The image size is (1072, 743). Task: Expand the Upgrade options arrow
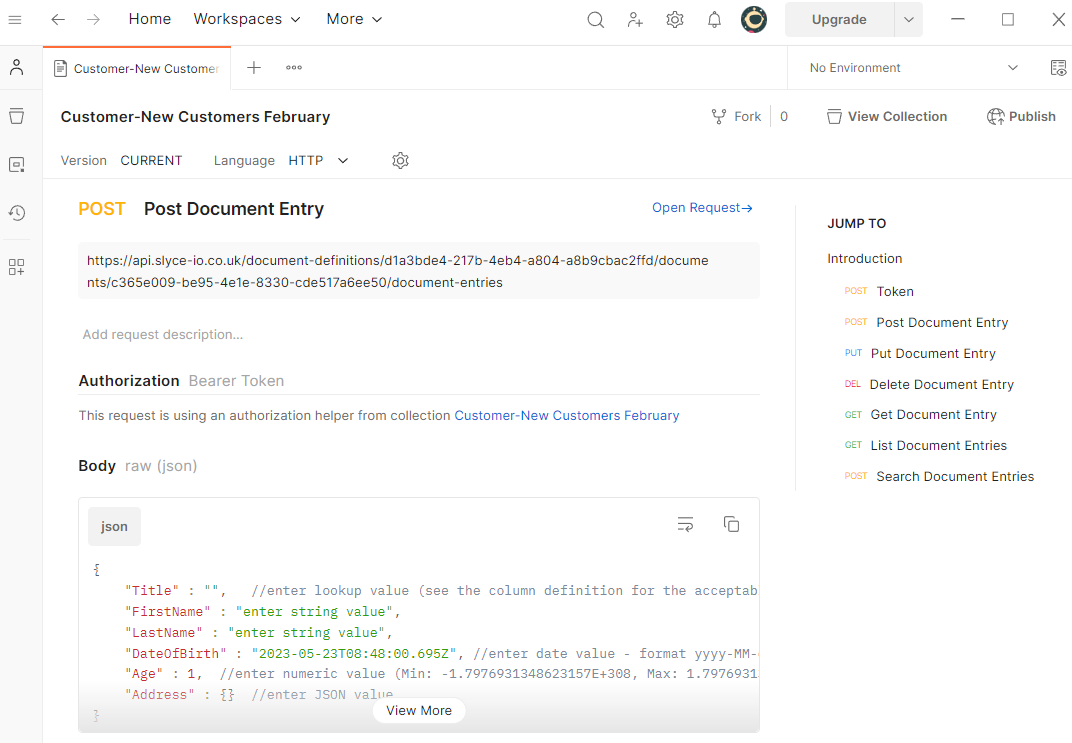909,20
